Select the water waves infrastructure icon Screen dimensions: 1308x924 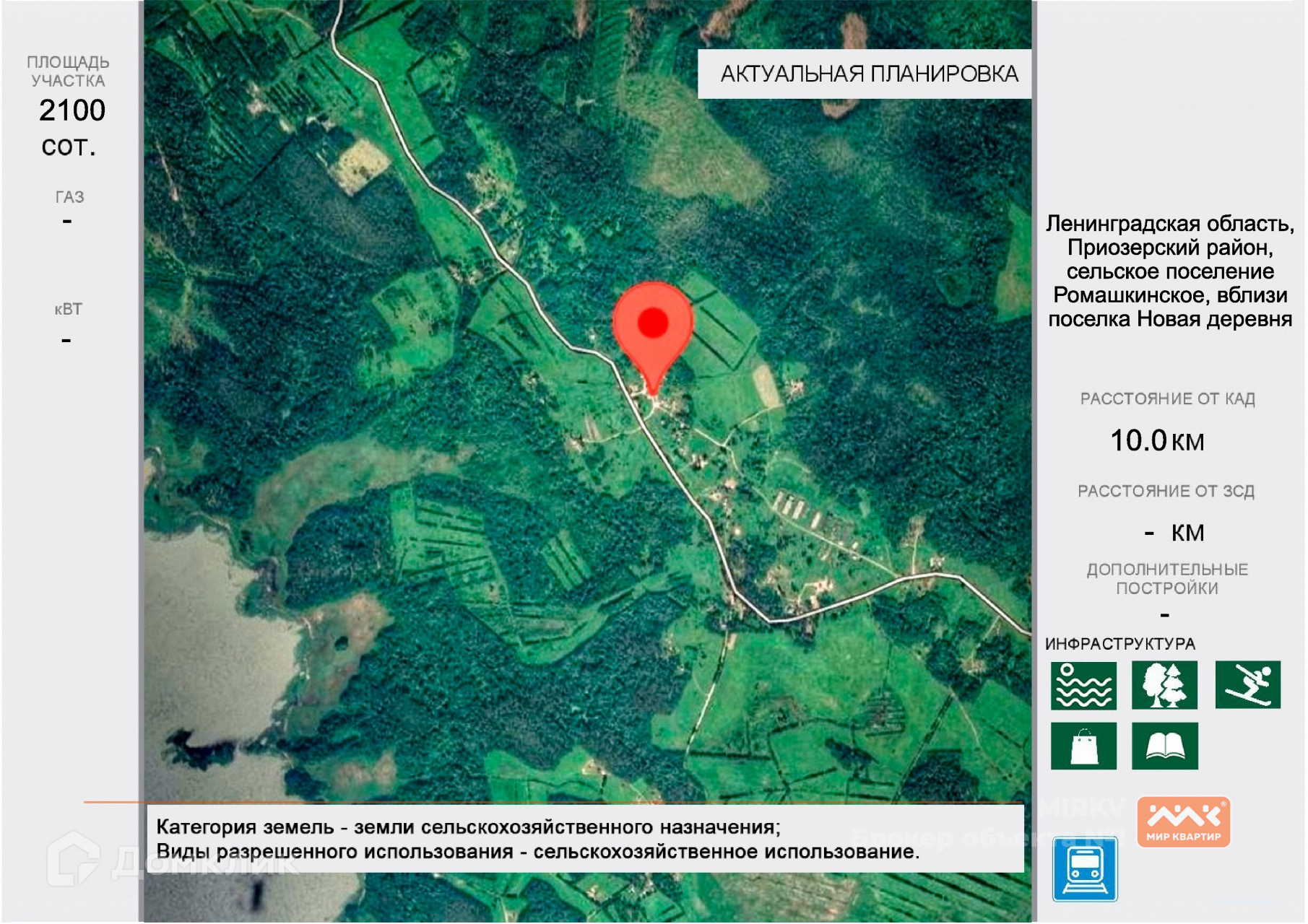pyautogui.click(x=1083, y=685)
